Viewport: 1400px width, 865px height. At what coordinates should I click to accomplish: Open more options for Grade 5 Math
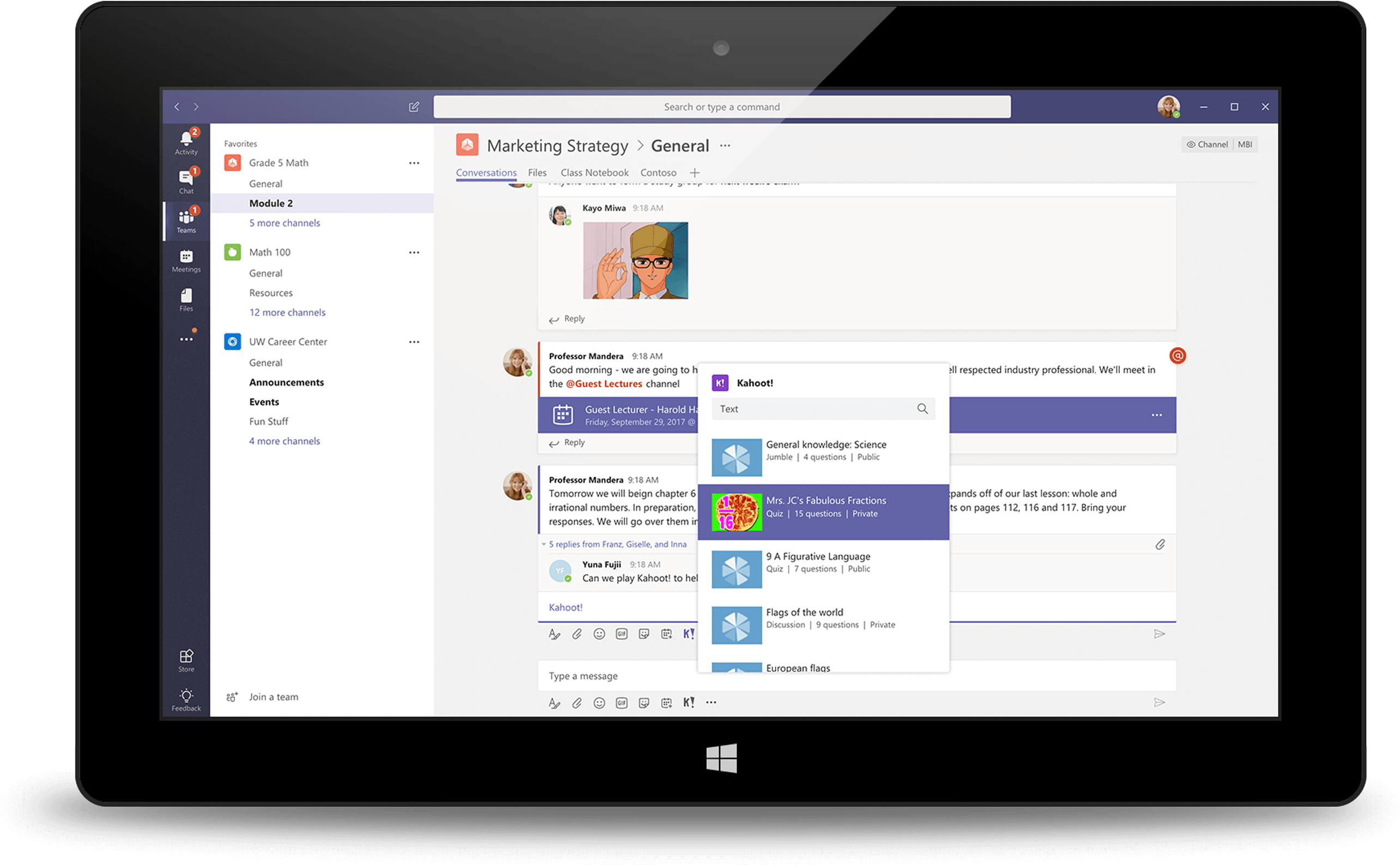[414, 163]
